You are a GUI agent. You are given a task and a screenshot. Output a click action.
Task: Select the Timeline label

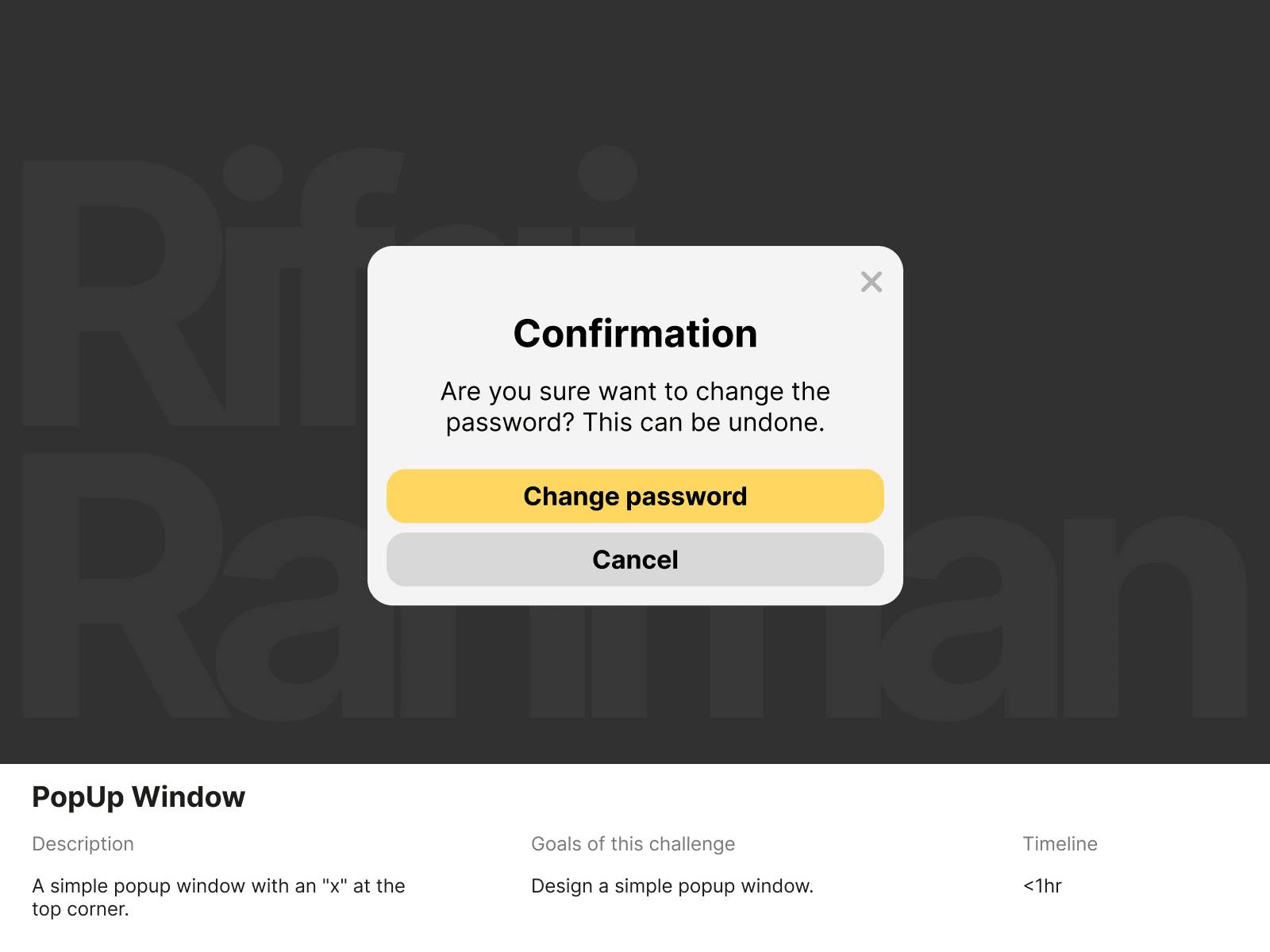1060,843
